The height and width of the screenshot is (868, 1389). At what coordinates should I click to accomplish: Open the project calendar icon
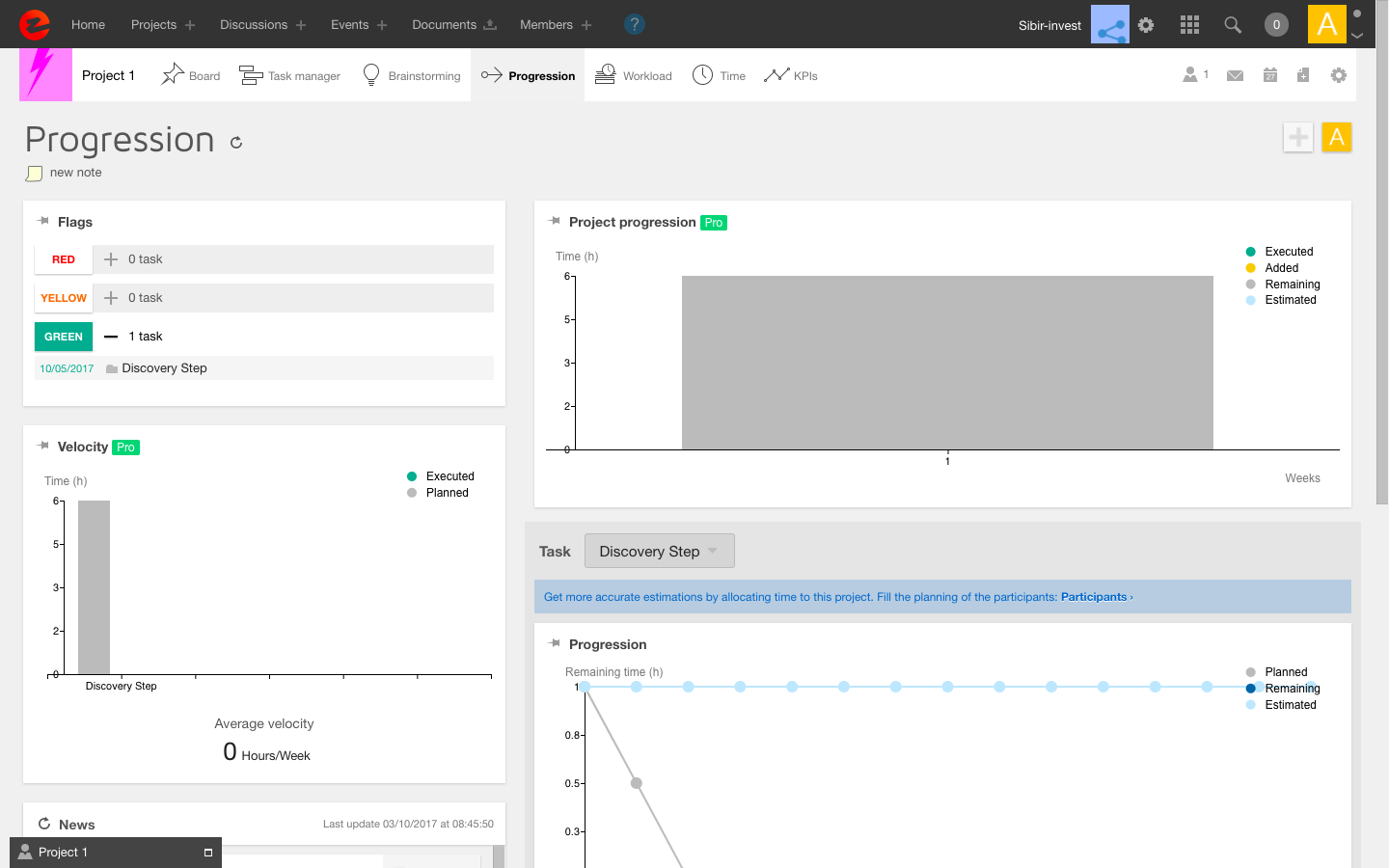pos(1270,75)
